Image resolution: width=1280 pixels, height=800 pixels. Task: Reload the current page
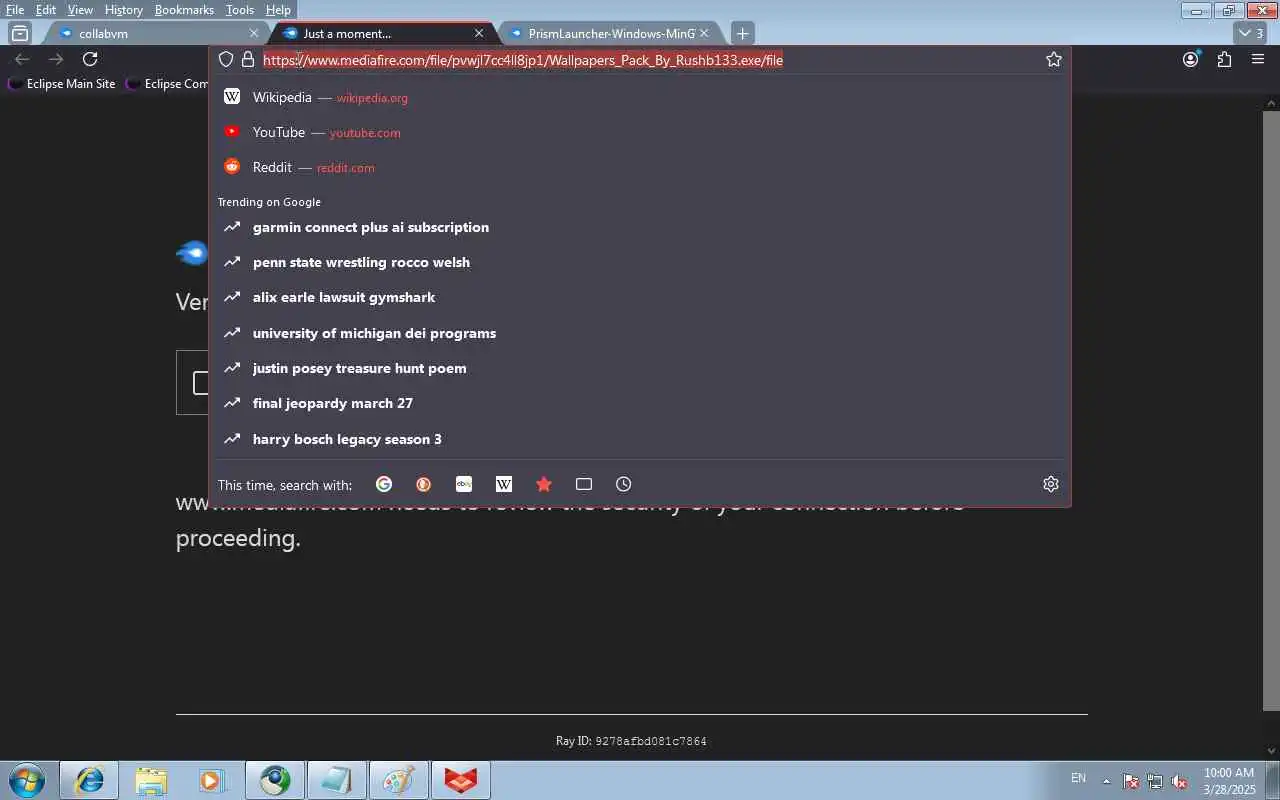tap(90, 59)
